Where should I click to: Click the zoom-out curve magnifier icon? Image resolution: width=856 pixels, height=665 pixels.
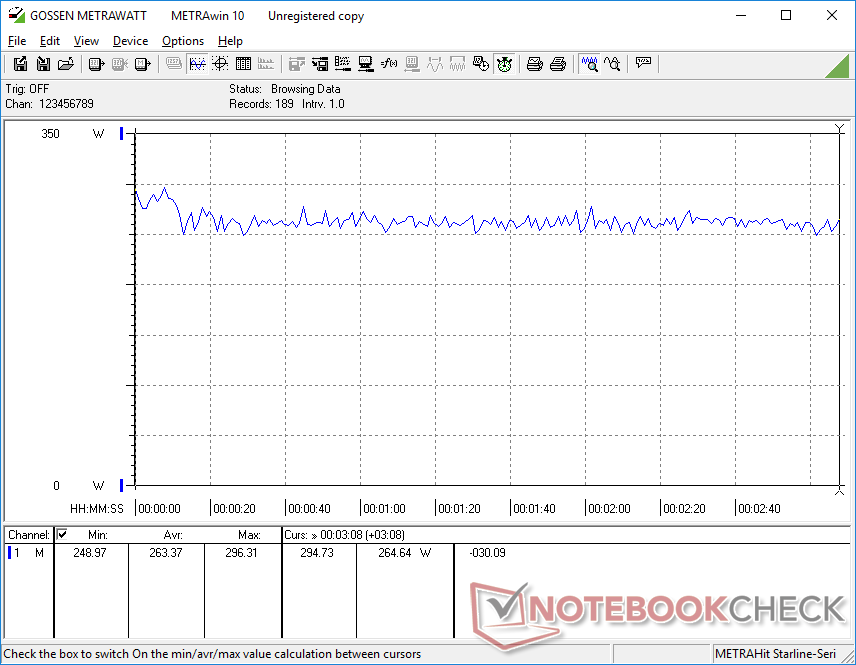coord(613,64)
